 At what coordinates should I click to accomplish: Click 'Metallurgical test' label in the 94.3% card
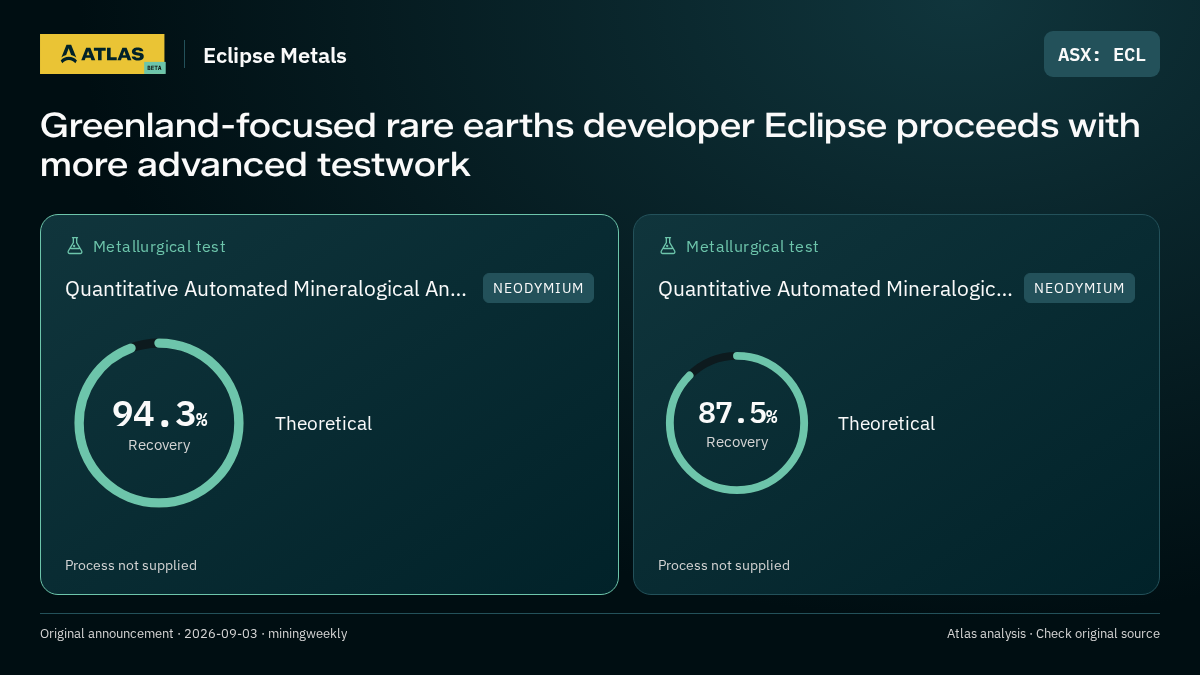159,247
